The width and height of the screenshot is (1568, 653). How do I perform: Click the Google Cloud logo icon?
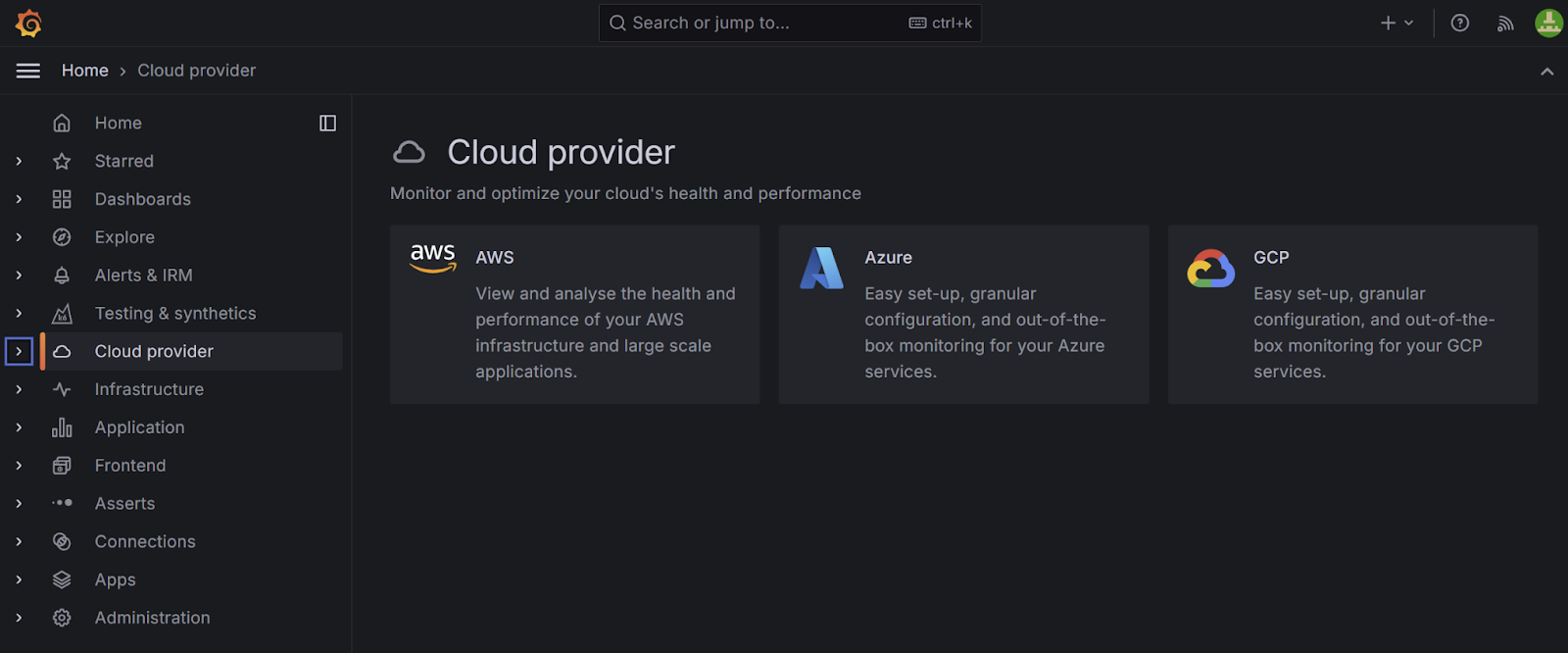click(1210, 268)
